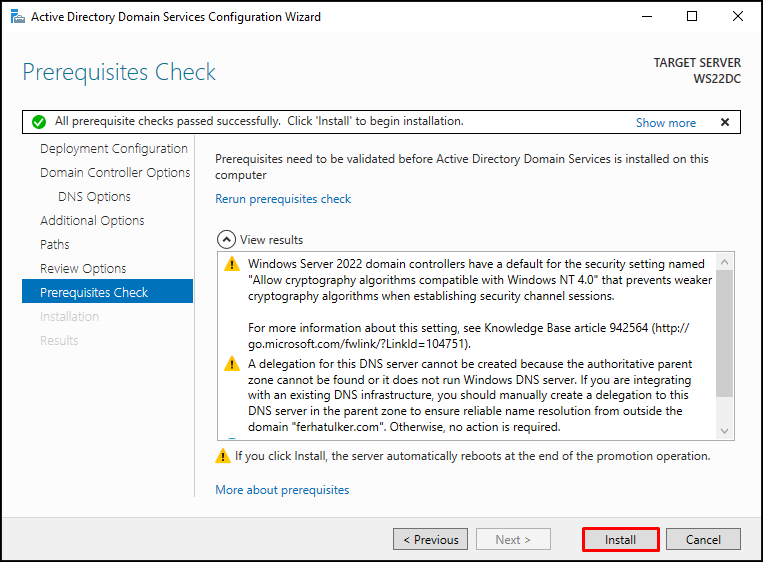Click the Prerequisites Check page heading
The height and width of the screenshot is (562, 763).
click(x=119, y=73)
